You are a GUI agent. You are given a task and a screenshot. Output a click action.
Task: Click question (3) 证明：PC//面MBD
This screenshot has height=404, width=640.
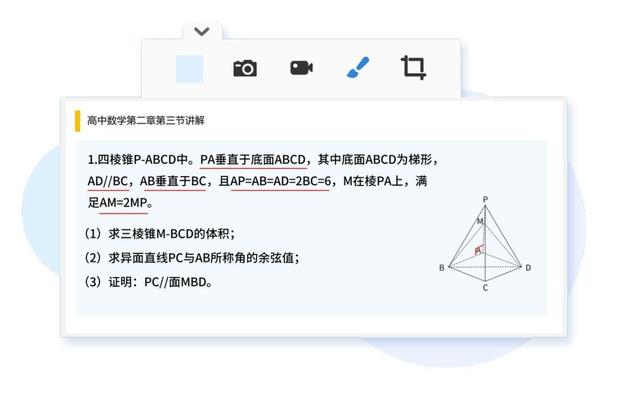(148, 282)
